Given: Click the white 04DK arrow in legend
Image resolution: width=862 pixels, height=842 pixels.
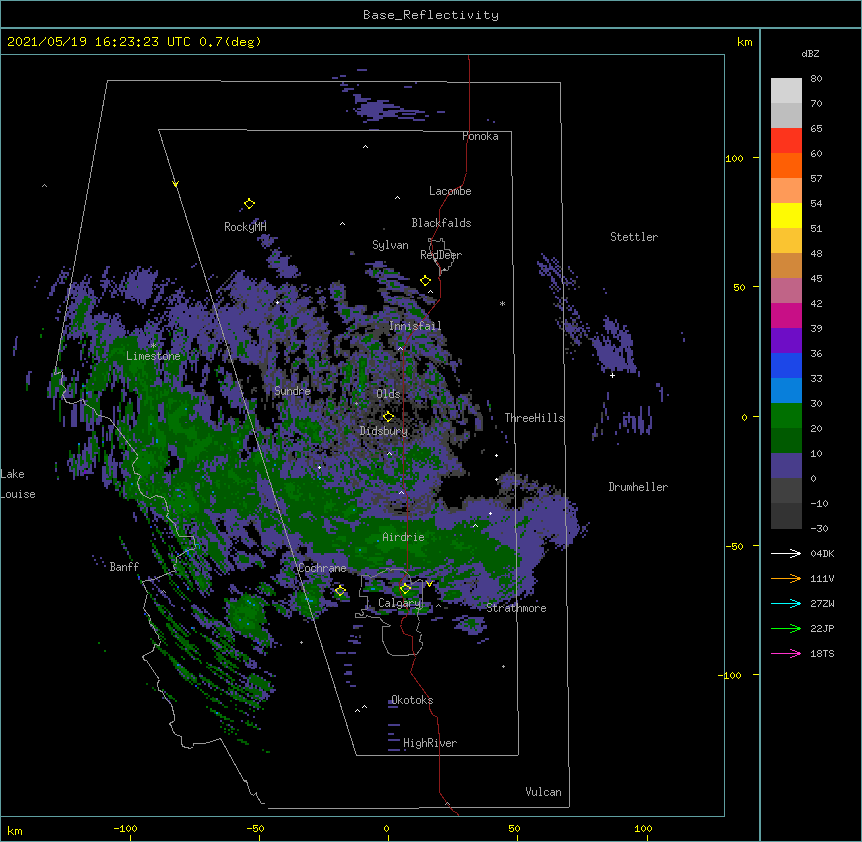Looking at the screenshot, I should [x=786, y=553].
